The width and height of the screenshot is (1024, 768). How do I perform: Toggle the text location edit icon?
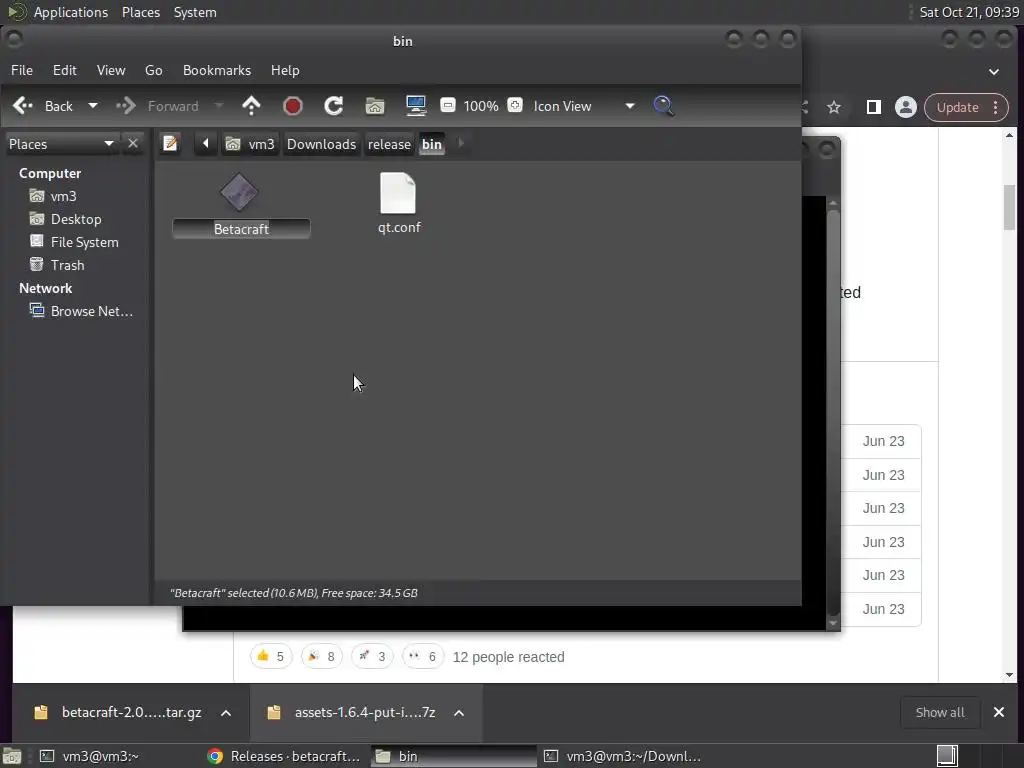[170, 143]
